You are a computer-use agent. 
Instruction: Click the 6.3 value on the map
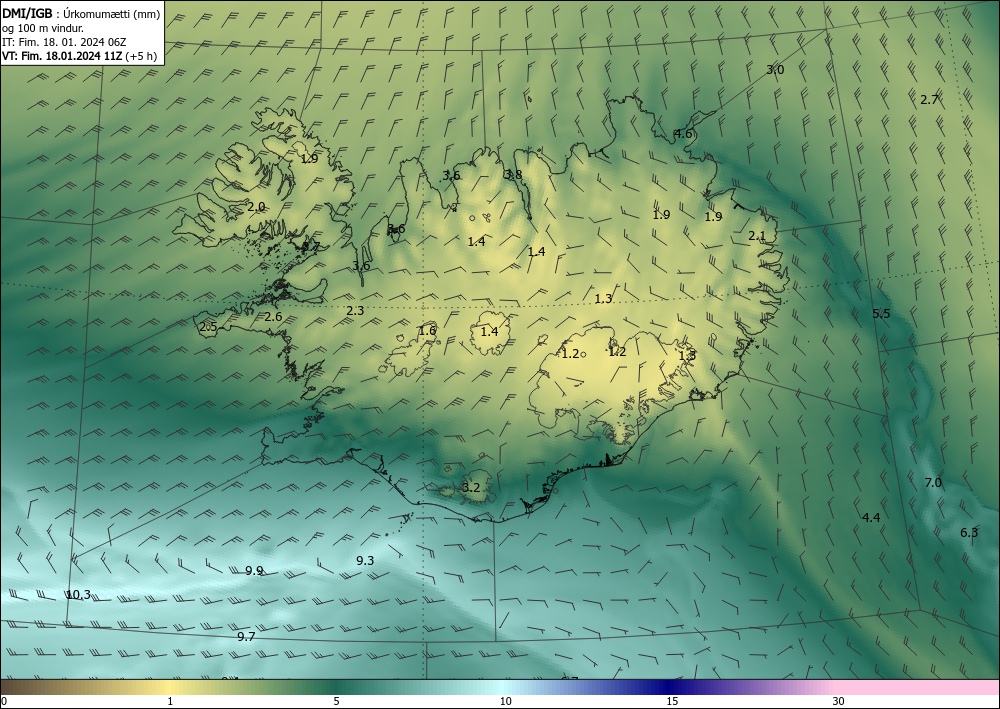[969, 532]
